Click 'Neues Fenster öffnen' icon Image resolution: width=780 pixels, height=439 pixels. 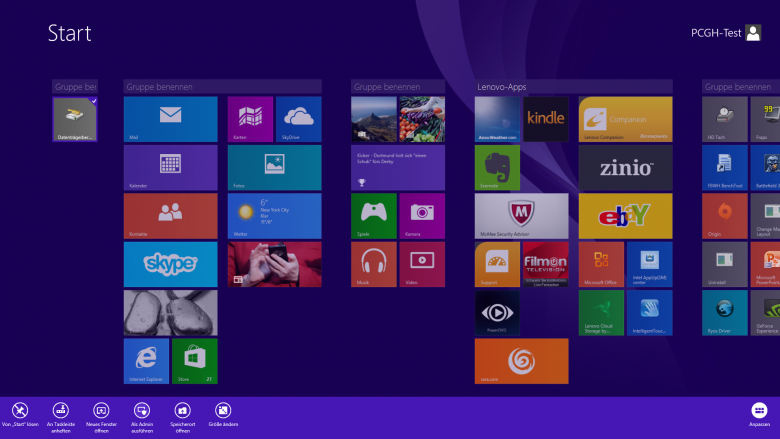[101, 411]
